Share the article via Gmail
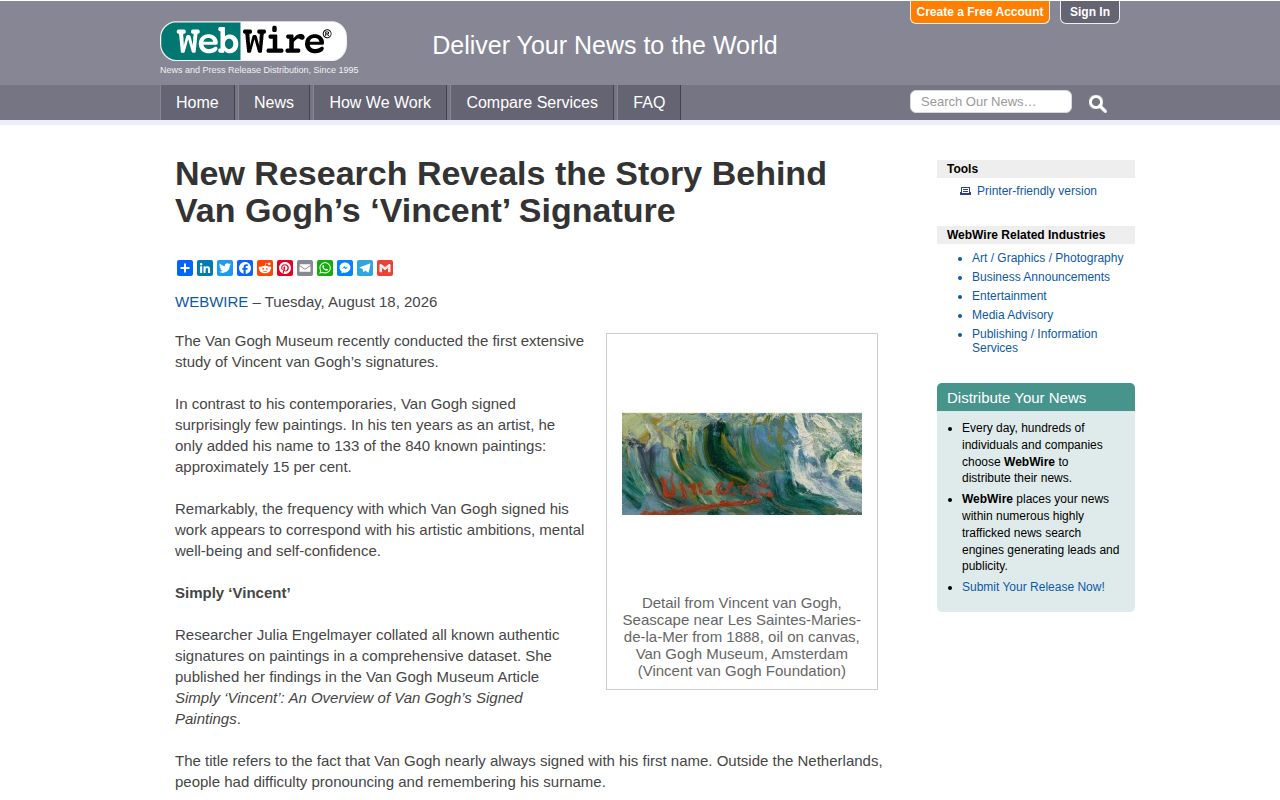 click(x=385, y=268)
